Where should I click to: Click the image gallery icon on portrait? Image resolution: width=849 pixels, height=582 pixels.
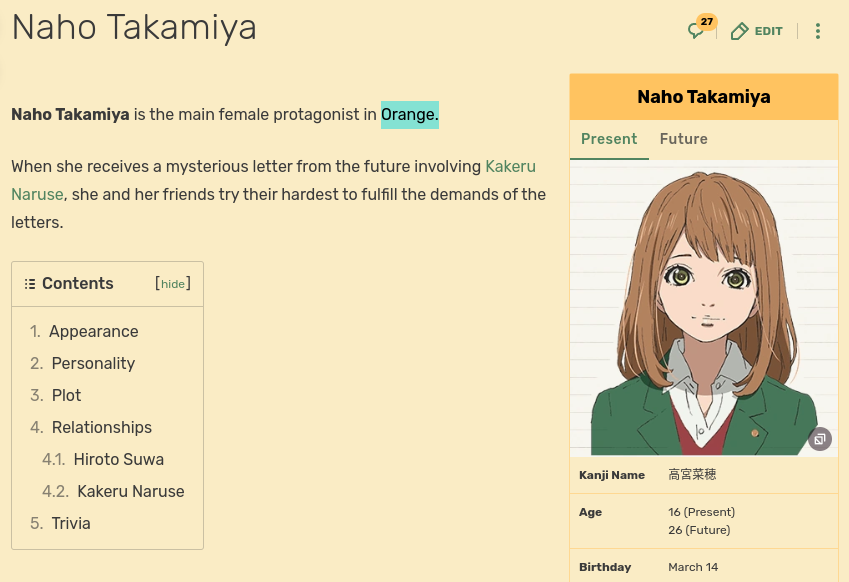tap(820, 439)
